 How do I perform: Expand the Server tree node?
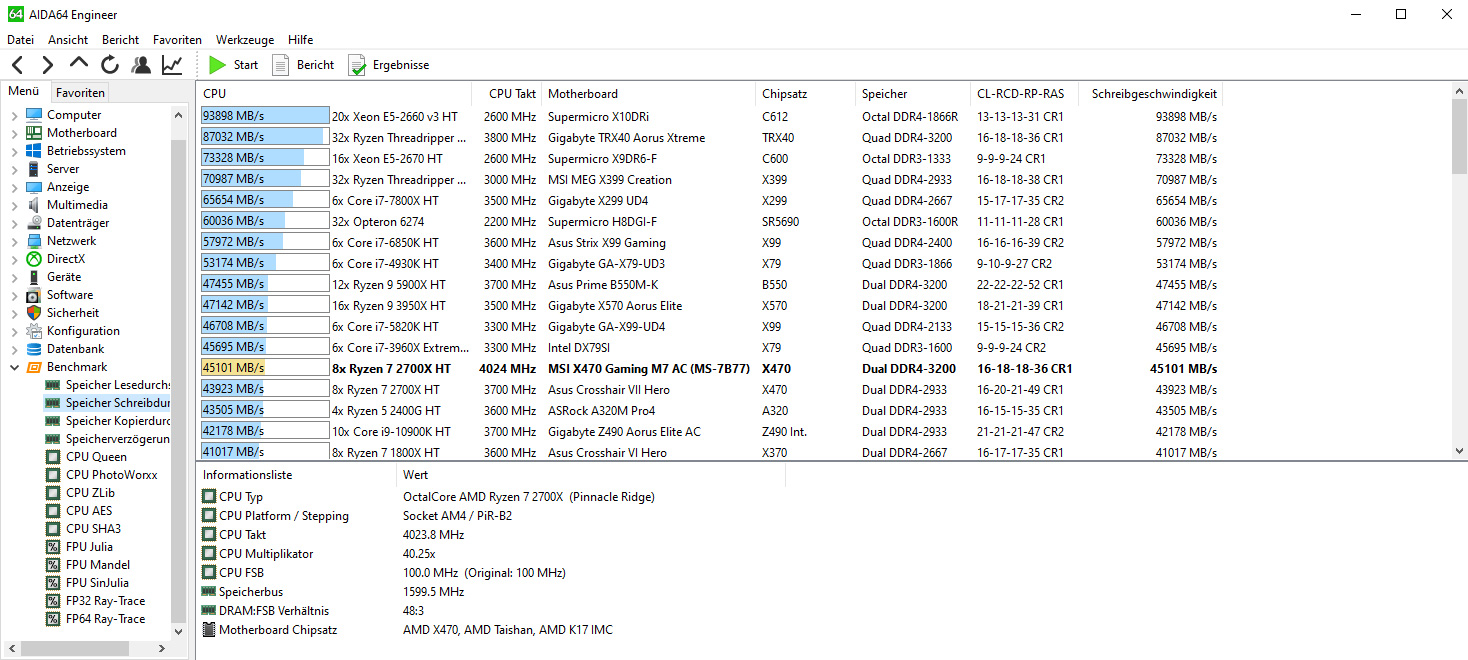[14, 169]
